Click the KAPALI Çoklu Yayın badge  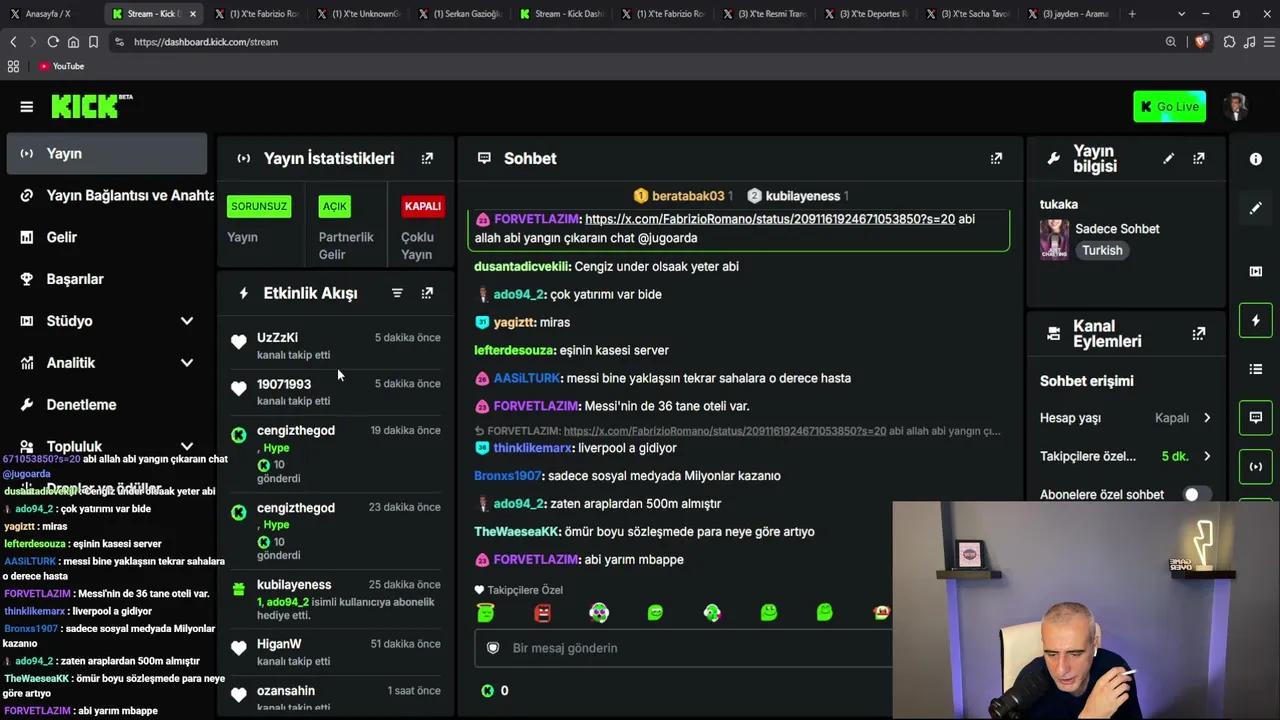(422, 206)
